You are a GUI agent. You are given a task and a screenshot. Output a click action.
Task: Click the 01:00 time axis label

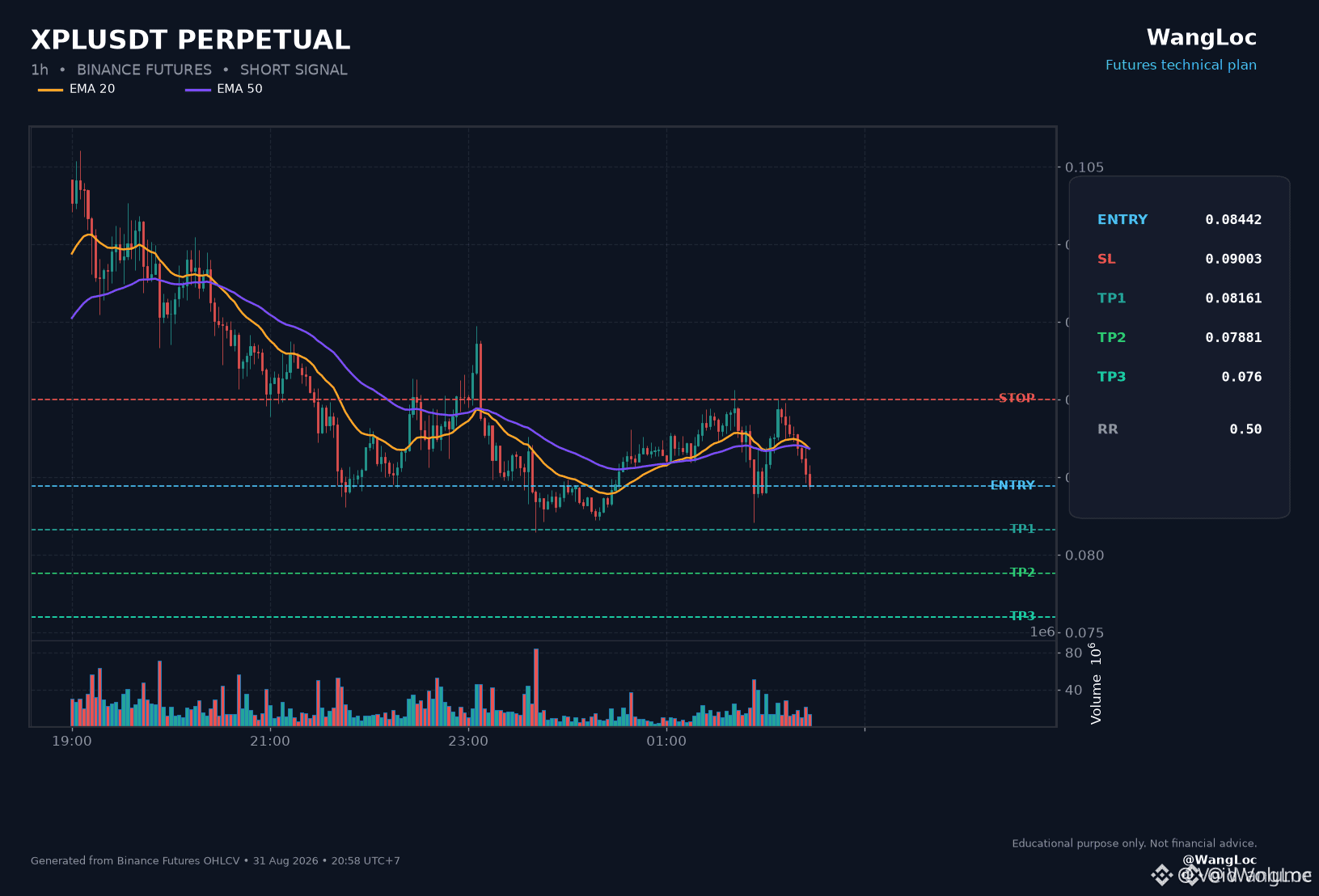click(x=666, y=742)
